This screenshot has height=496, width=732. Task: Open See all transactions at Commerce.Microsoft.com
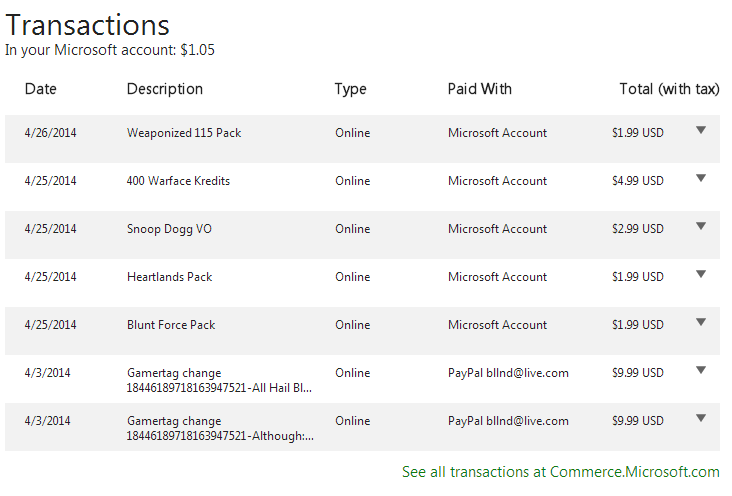click(560, 472)
